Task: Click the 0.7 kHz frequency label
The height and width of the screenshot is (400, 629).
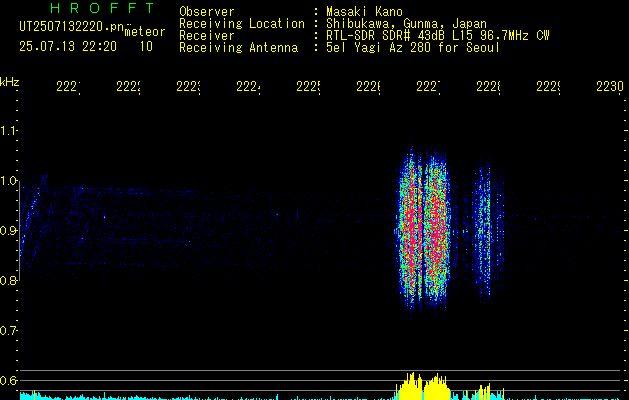Action: pyautogui.click(x=9, y=330)
